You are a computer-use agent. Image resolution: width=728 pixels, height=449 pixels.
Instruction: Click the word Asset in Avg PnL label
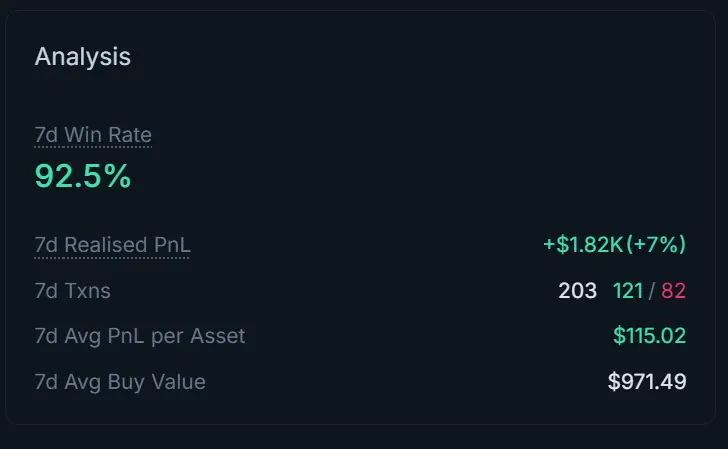[217, 336]
